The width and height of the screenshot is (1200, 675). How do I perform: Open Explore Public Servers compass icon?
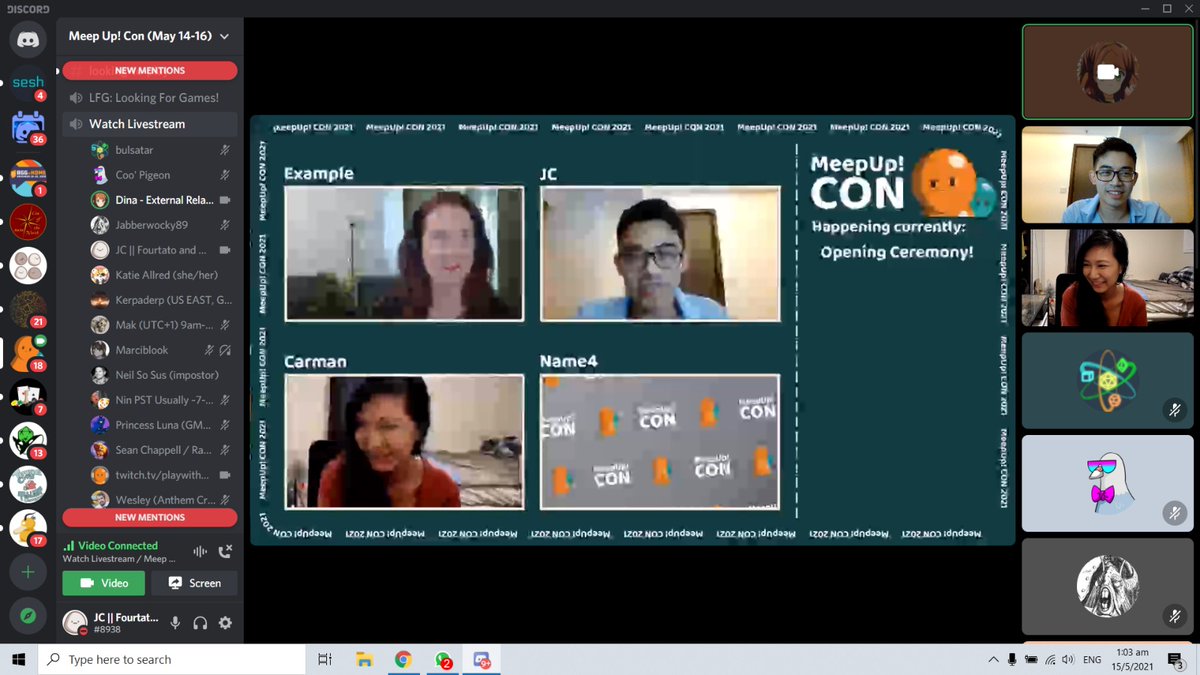pos(28,616)
